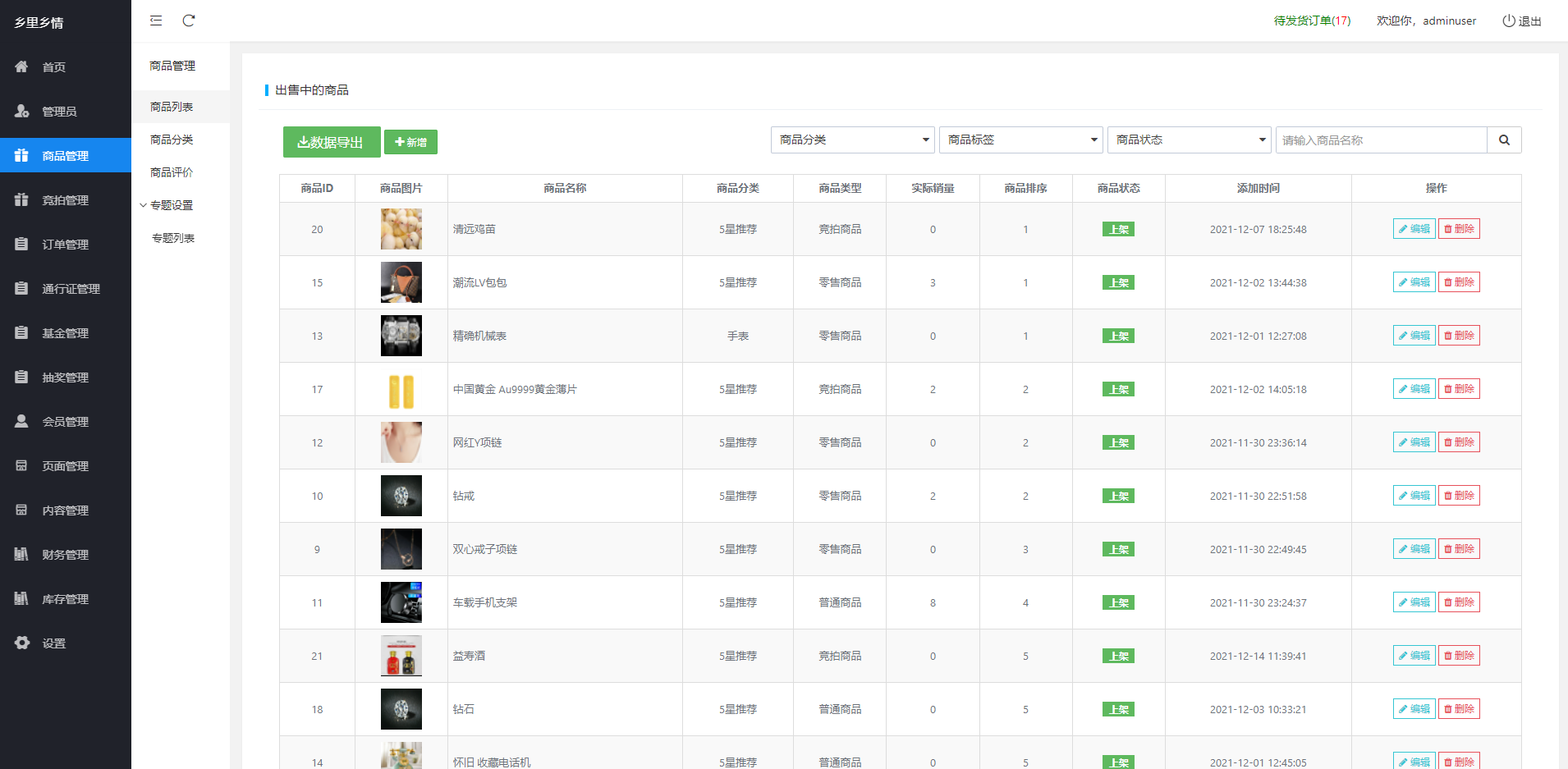
Task: Toggle 上架 status for 钻戒 product
Action: [x=1118, y=497]
